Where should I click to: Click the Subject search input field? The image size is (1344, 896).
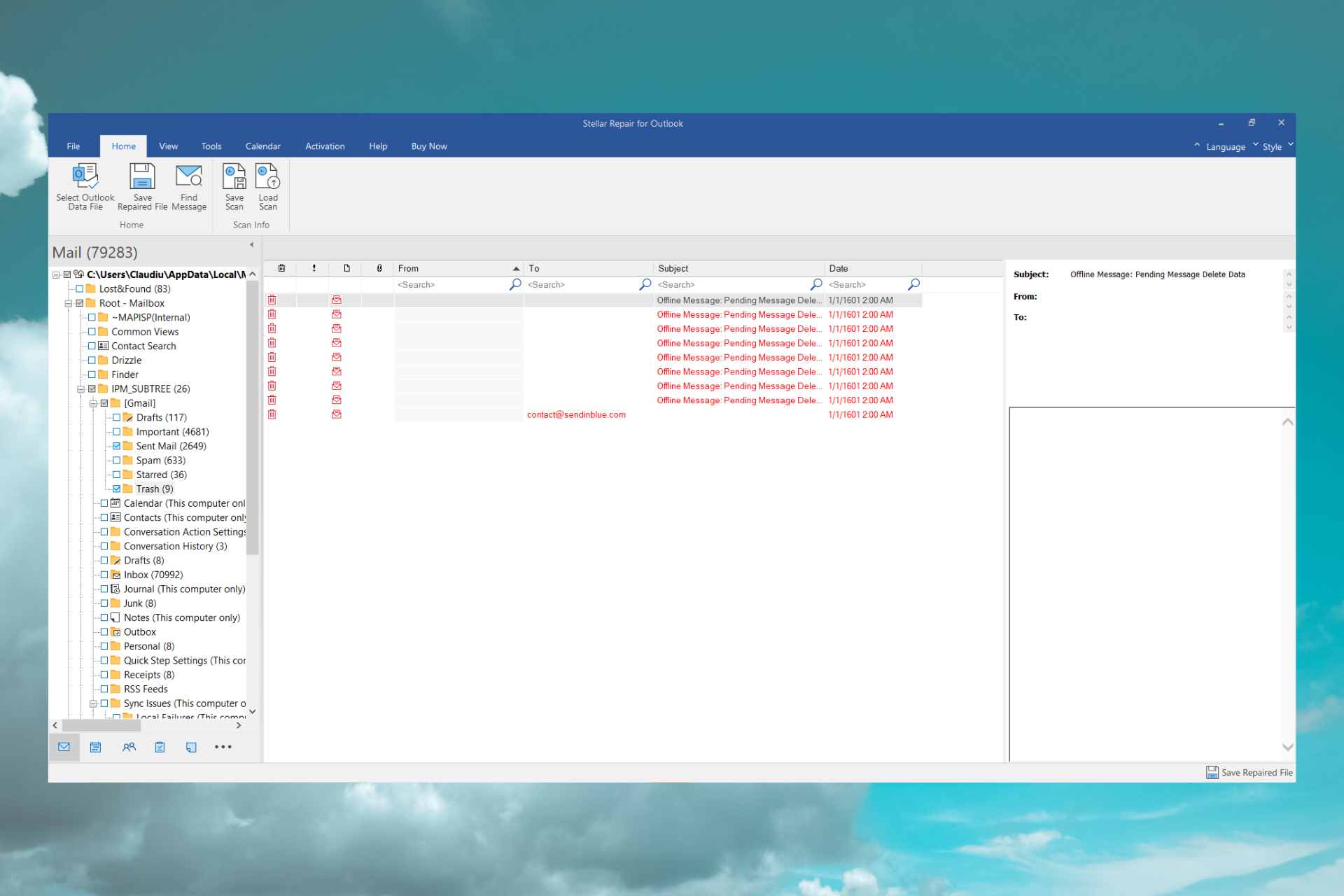(731, 284)
